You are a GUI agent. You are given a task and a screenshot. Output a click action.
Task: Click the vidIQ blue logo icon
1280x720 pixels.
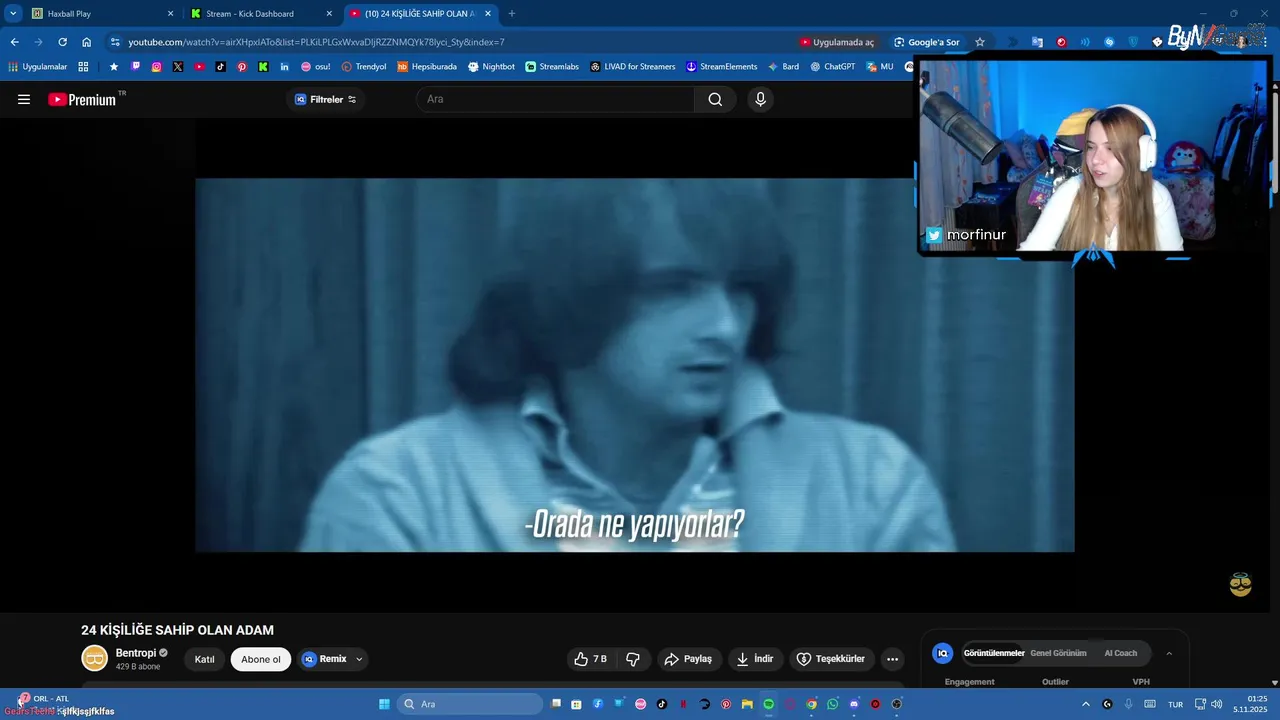click(x=942, y=653)
